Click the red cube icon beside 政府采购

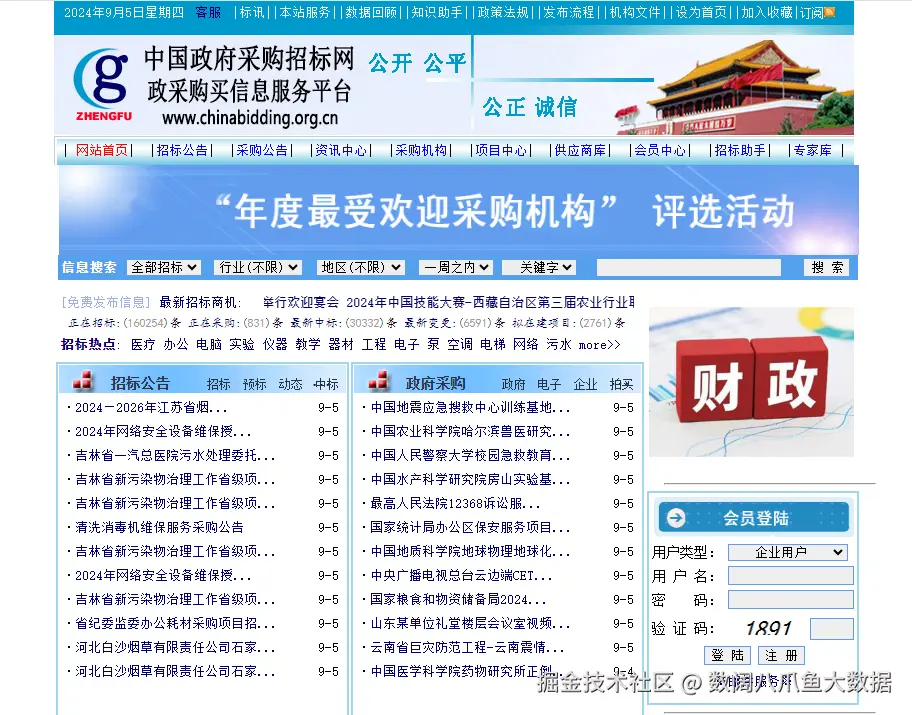[x=379, y=381]
